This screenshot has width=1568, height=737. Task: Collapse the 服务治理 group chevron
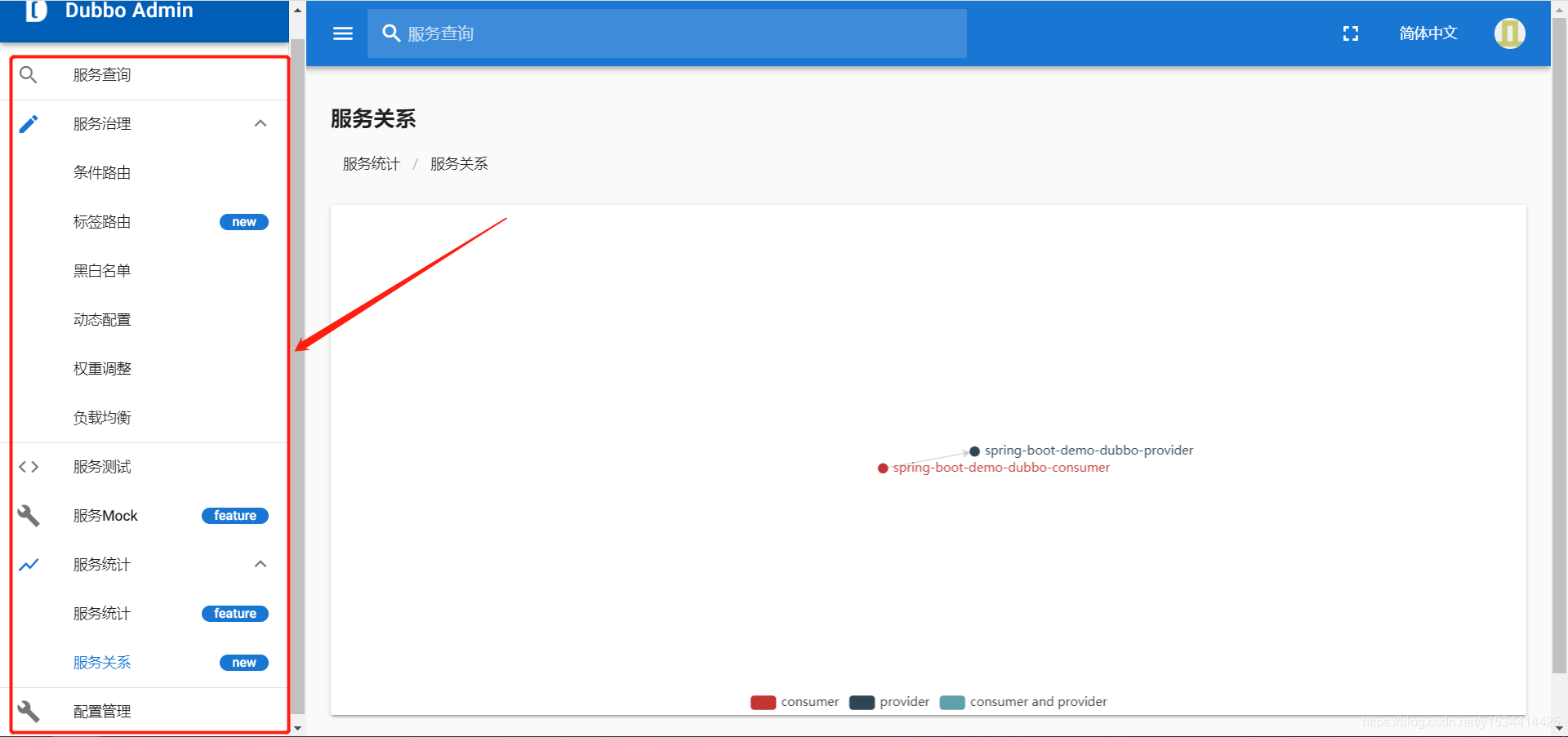(x=261, y=124)
